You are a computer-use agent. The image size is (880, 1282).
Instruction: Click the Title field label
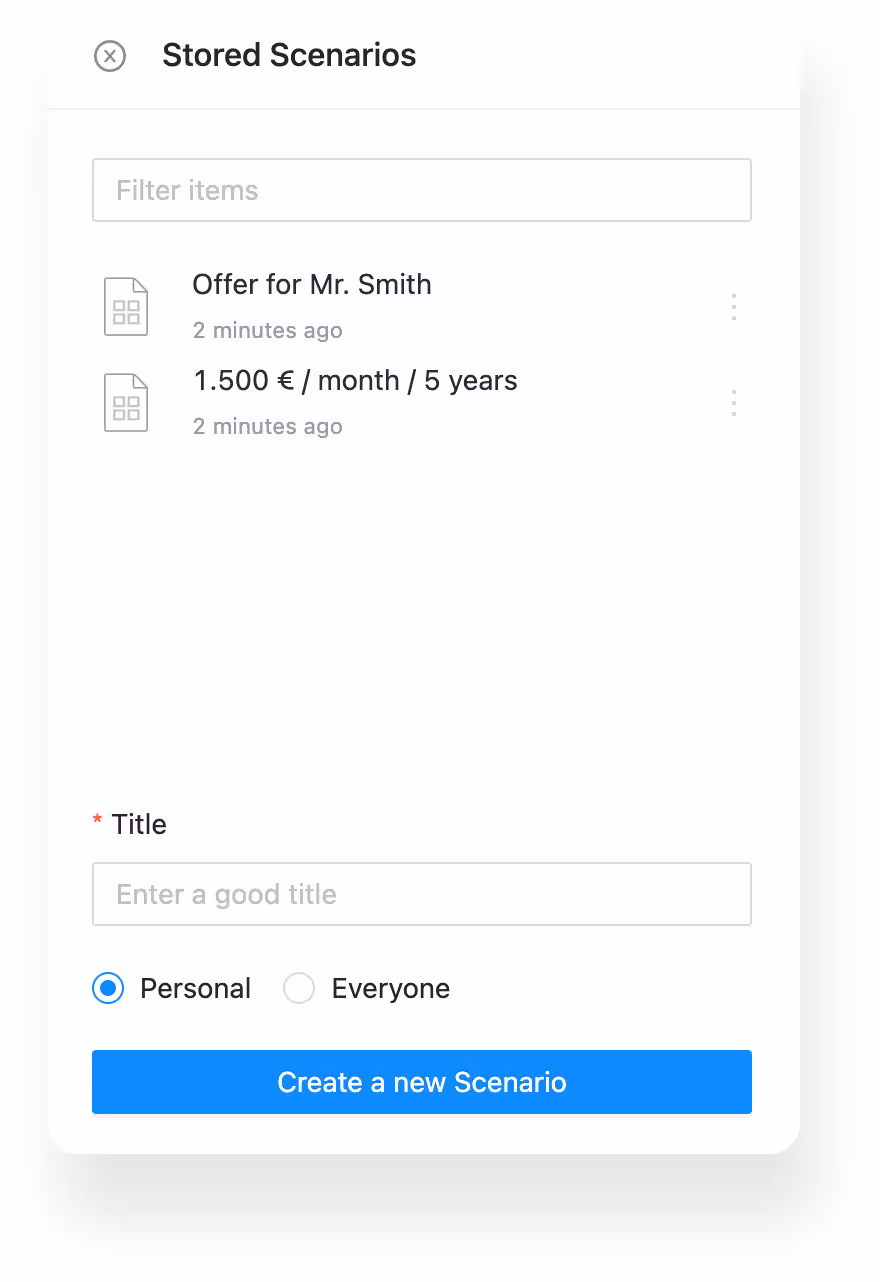coord(139,825)
